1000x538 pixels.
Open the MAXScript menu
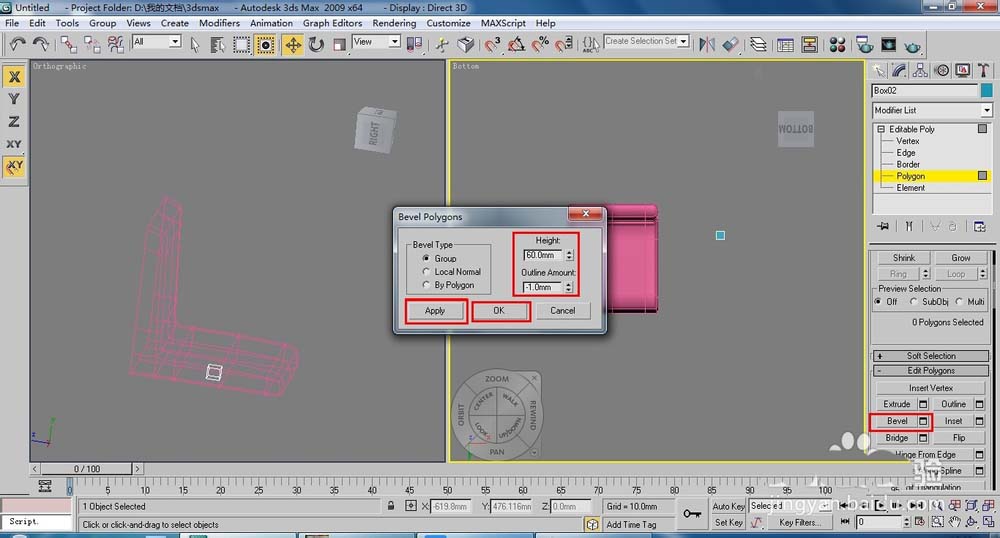coord(503,23)
